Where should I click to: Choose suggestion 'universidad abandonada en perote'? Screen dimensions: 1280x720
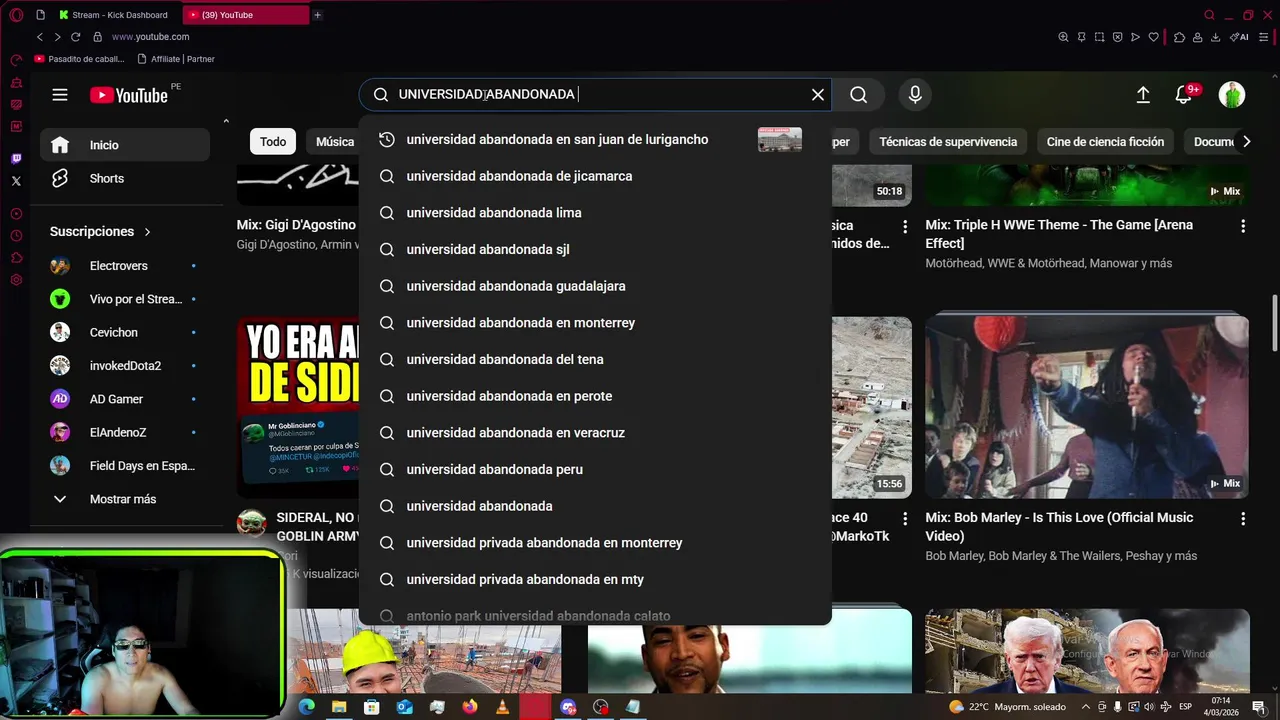click(x=595, y=396)
